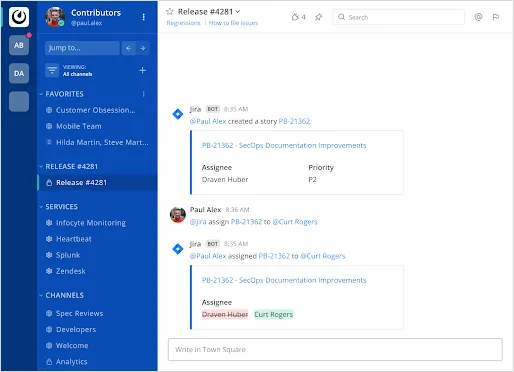Open the Contributors main menu (three dots)
Viewport: 514px width, 372px height.
coord(144,17)
